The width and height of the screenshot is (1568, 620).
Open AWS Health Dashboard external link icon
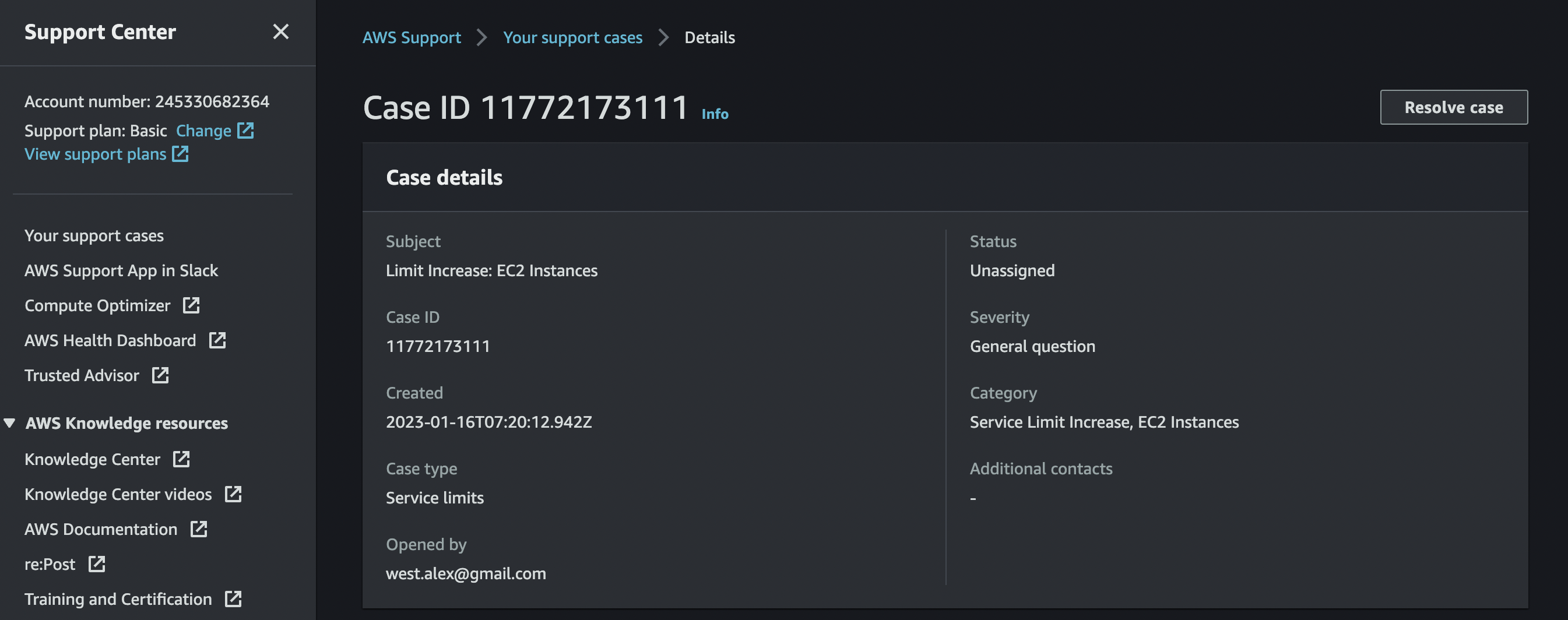point(219,341)
